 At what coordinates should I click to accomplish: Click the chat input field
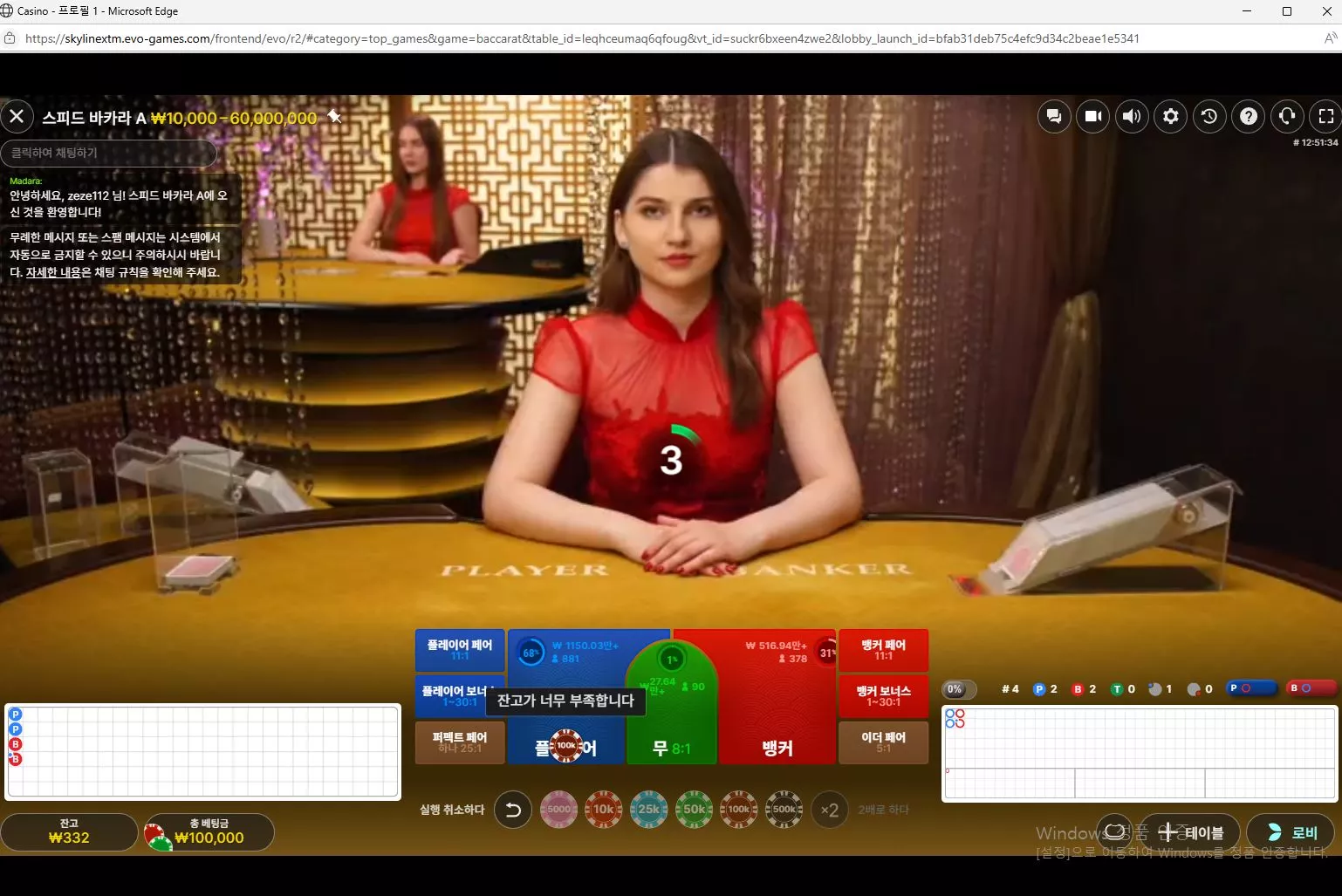click(x=108, y=153)
